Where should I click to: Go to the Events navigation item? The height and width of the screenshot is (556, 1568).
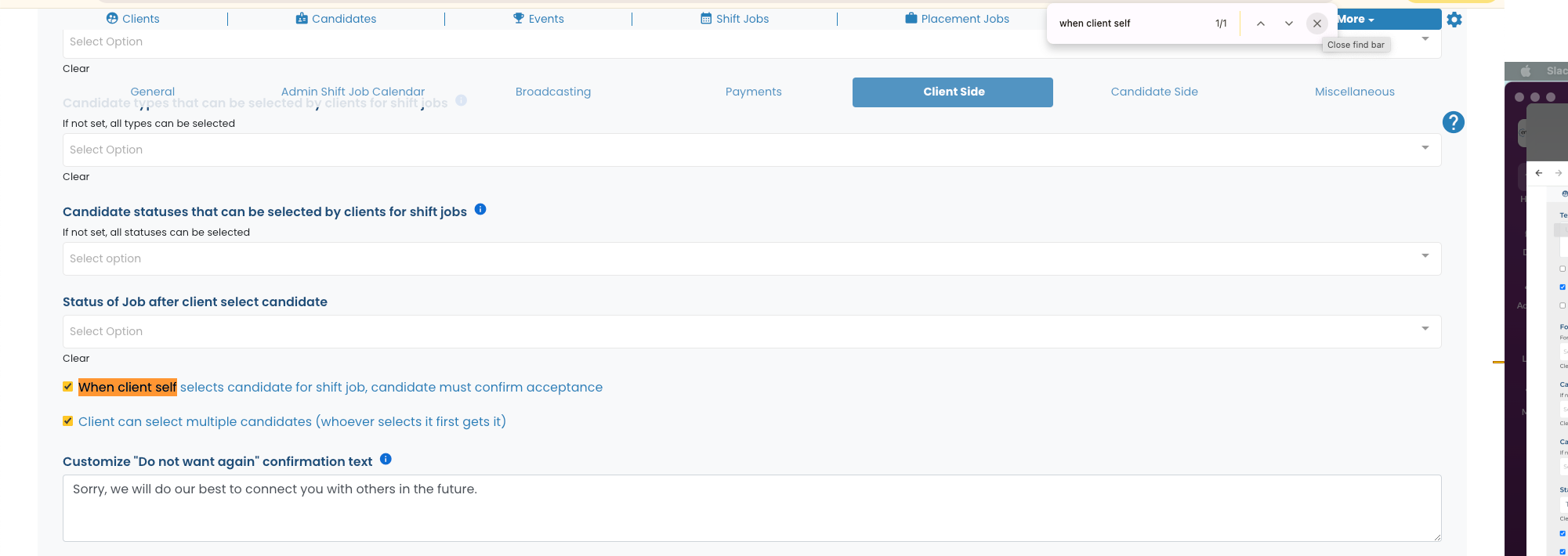[x=538, y=19]
